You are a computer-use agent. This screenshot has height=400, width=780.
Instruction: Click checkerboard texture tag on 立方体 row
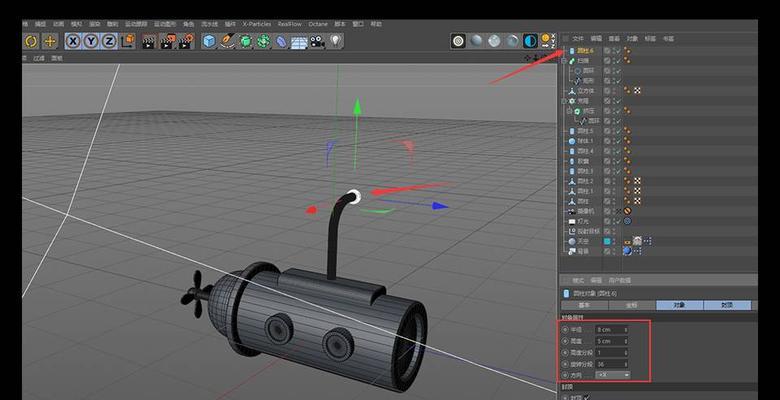[637, 91]
